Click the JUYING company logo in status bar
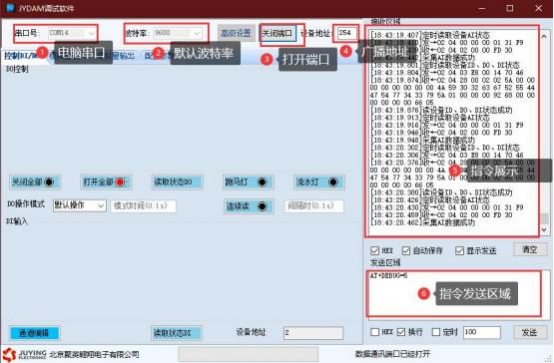Image resolution: width=554 pixels, height=363 pixels. point(24,354)
